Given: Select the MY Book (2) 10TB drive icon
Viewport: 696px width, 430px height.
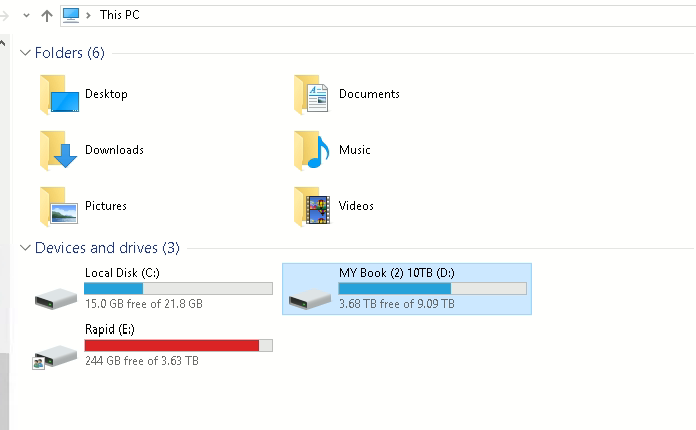Looking at the screenshot, I should (310, 299).
